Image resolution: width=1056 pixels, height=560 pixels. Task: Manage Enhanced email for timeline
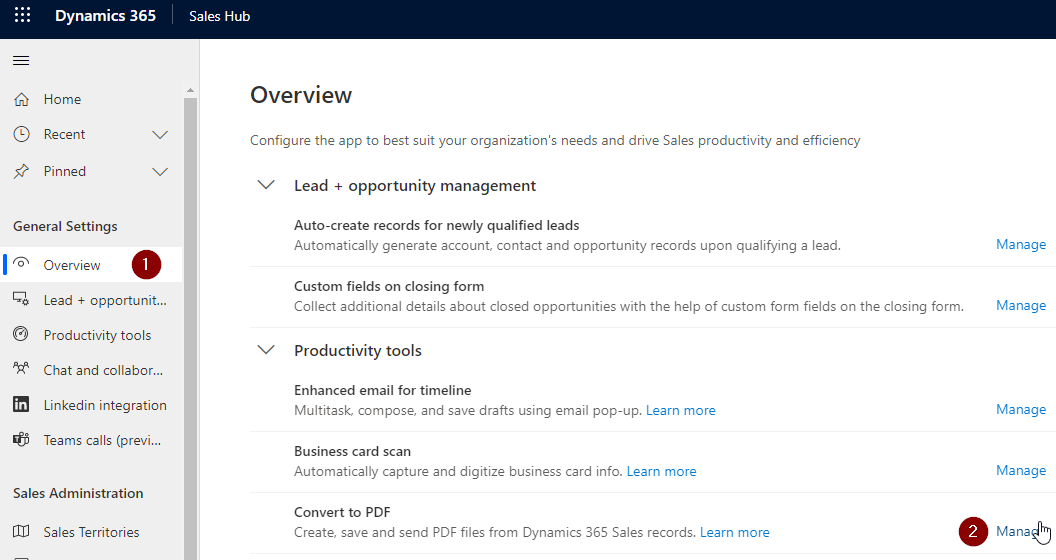(1021, 409)
